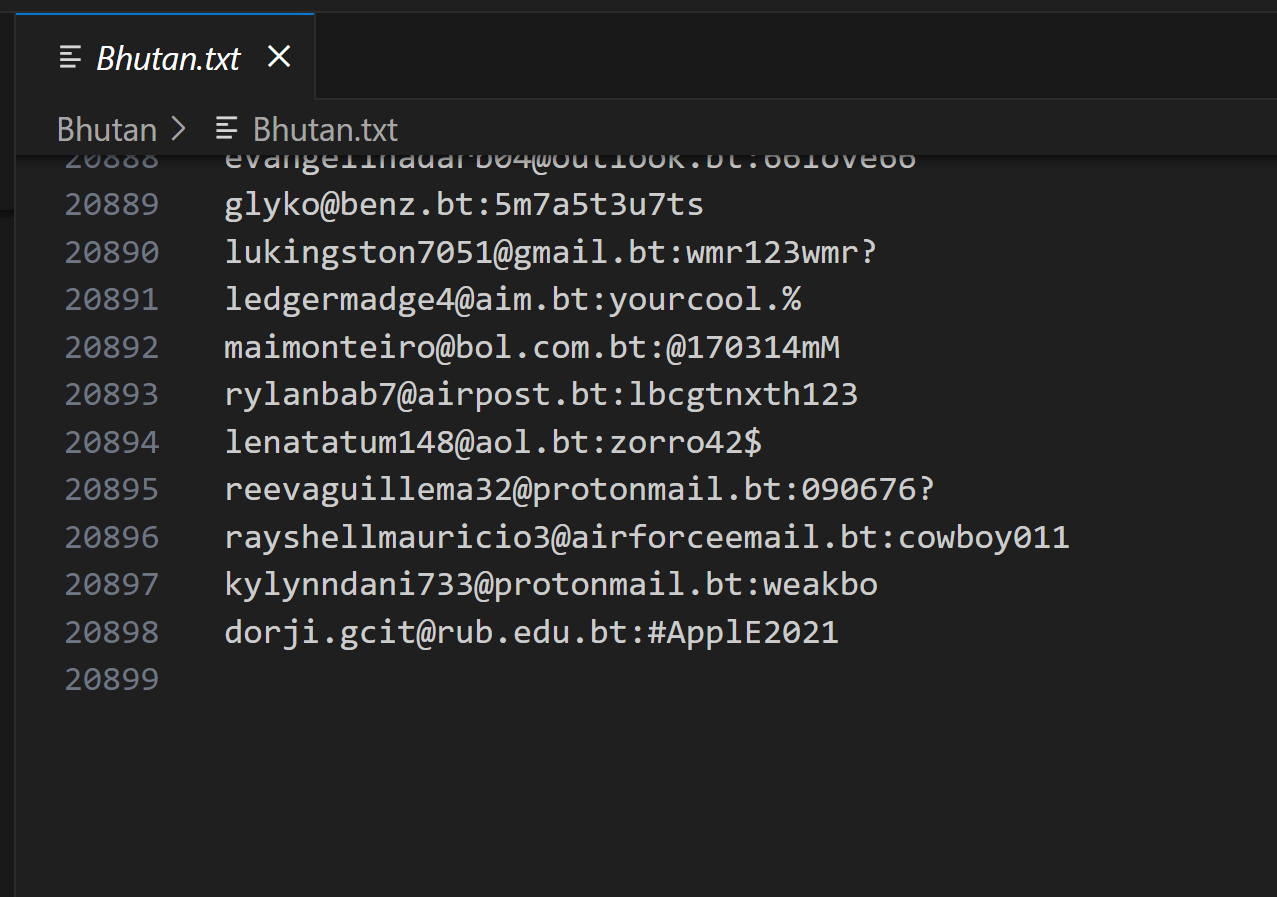Select line number 20895 in the gutter

click(112, 489)
